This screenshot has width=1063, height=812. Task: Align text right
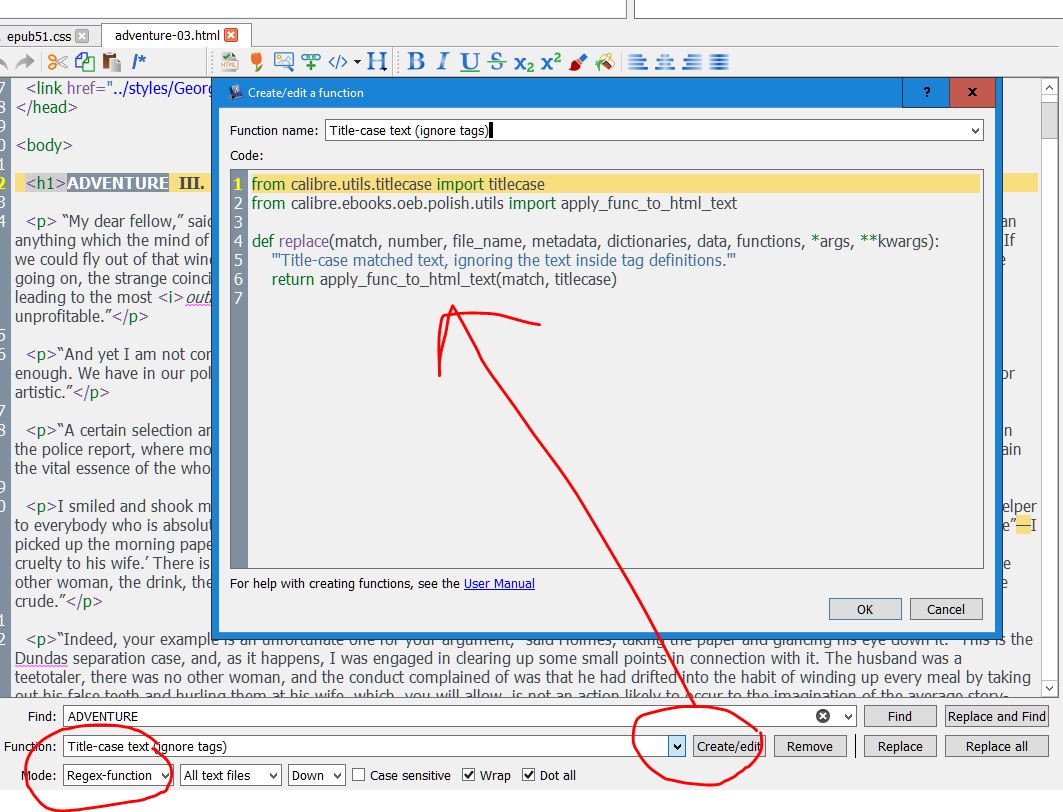pyautogui.click(x=691, y=62)
